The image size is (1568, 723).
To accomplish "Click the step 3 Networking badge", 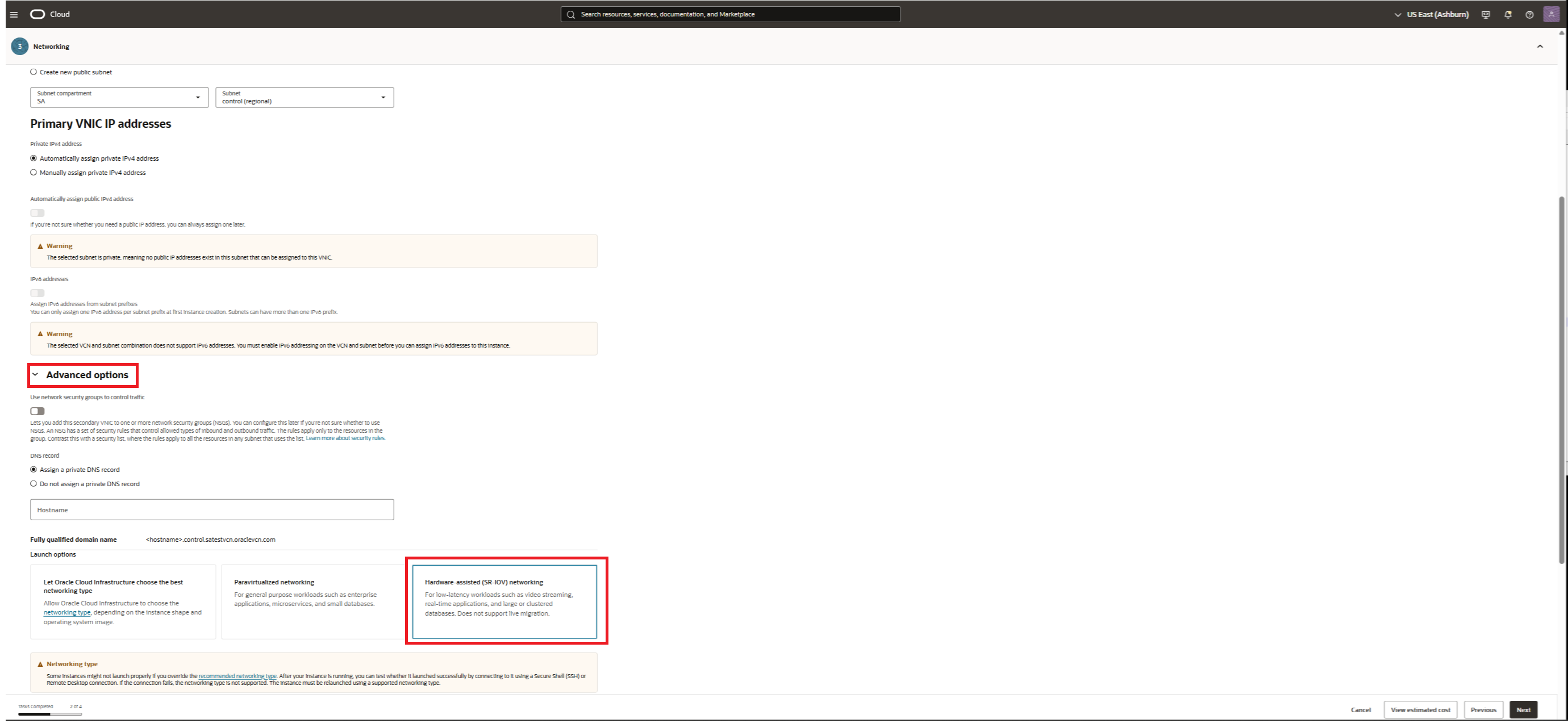I will (x=19, y=46).
